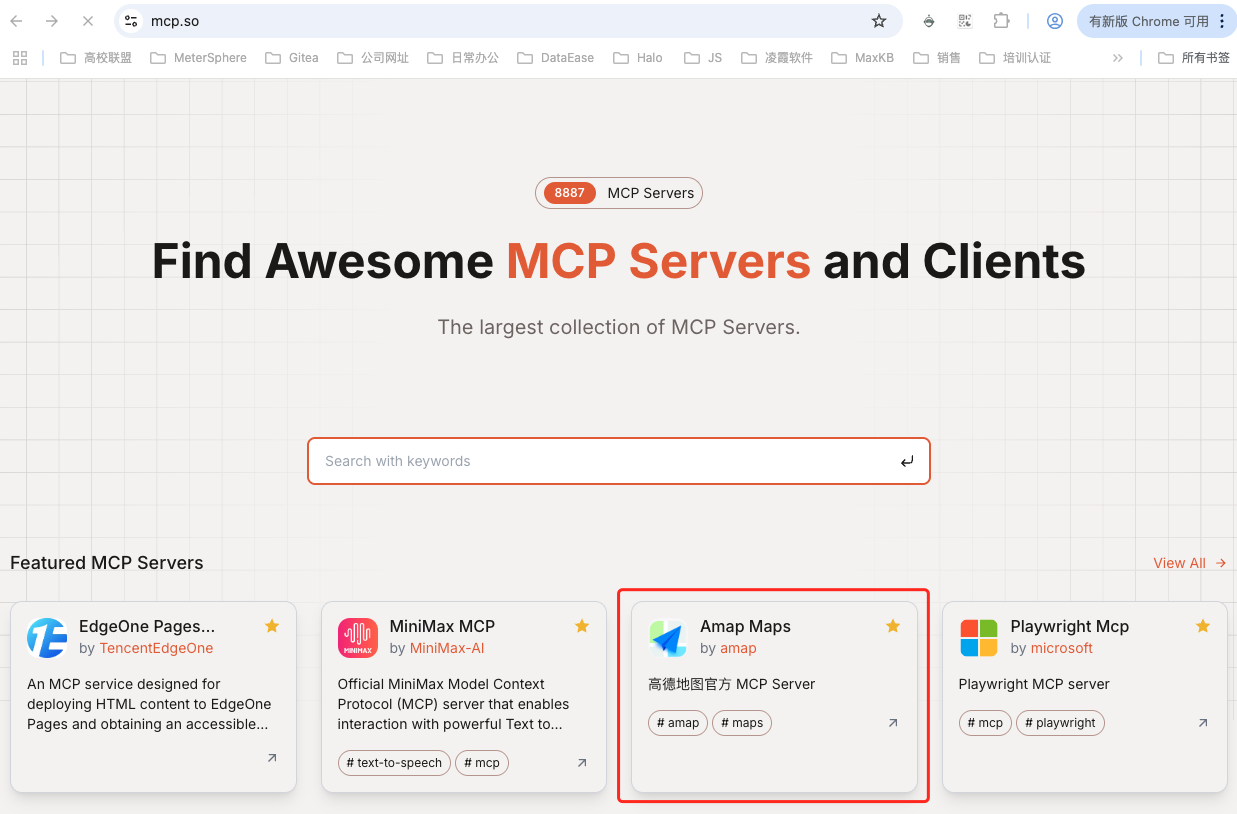Image resolution: width=1237 pixels, height=814 pixels.
Task: Open Chrome extensions puzzle icon
Action: coord(1001,20)
